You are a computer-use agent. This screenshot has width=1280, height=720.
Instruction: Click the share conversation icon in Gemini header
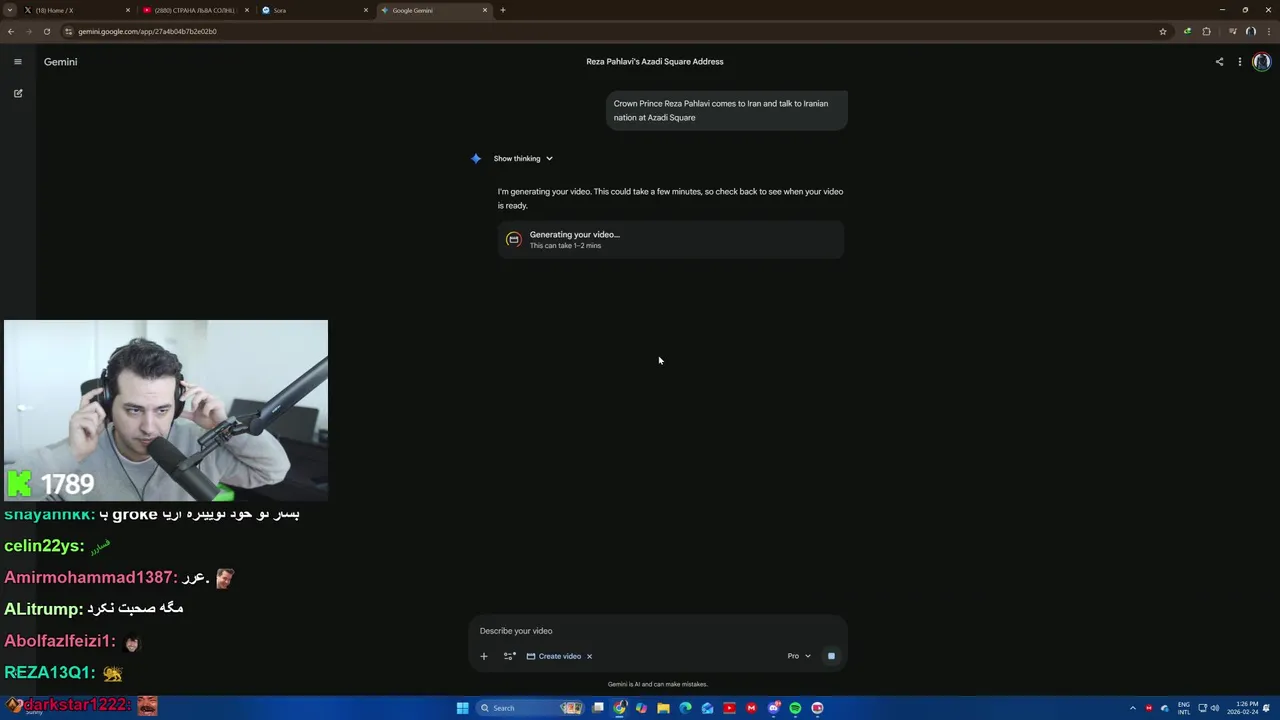[x=1219, y=62]
